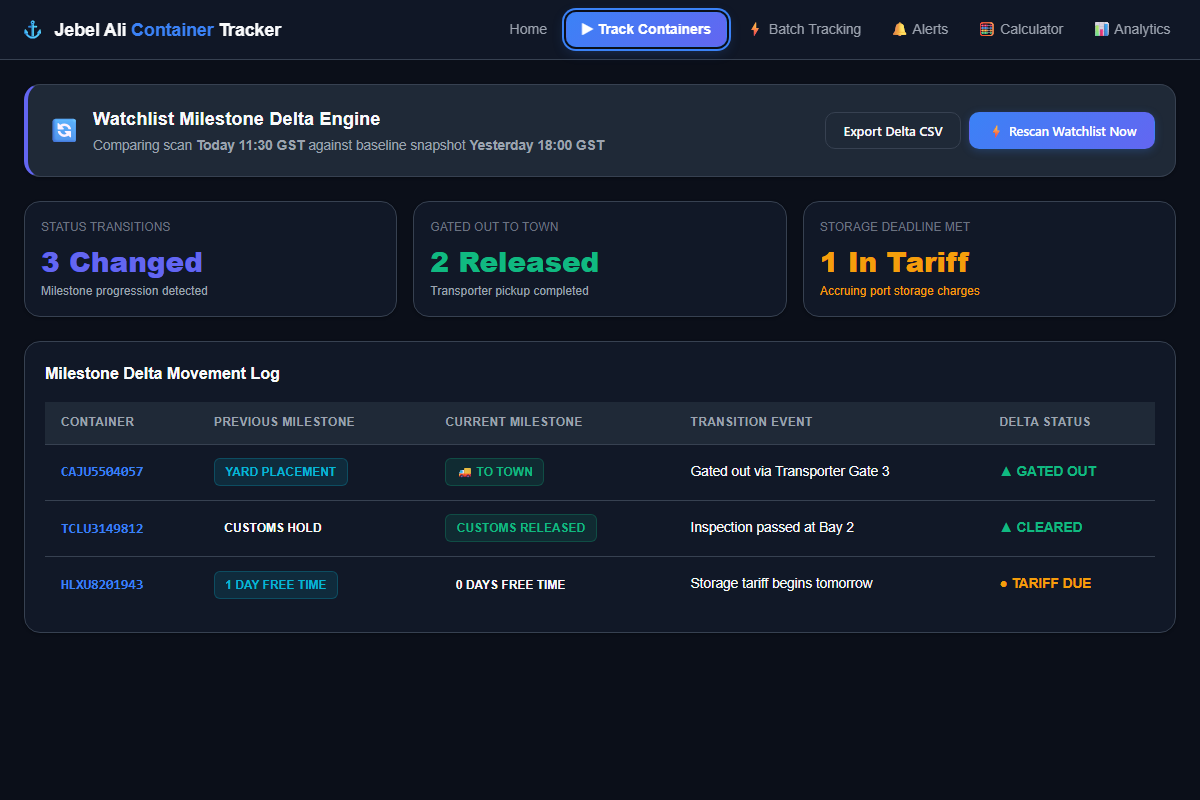Go to Batch Tracking
The width and height of the screenshot is (1200, 800).
805,29
